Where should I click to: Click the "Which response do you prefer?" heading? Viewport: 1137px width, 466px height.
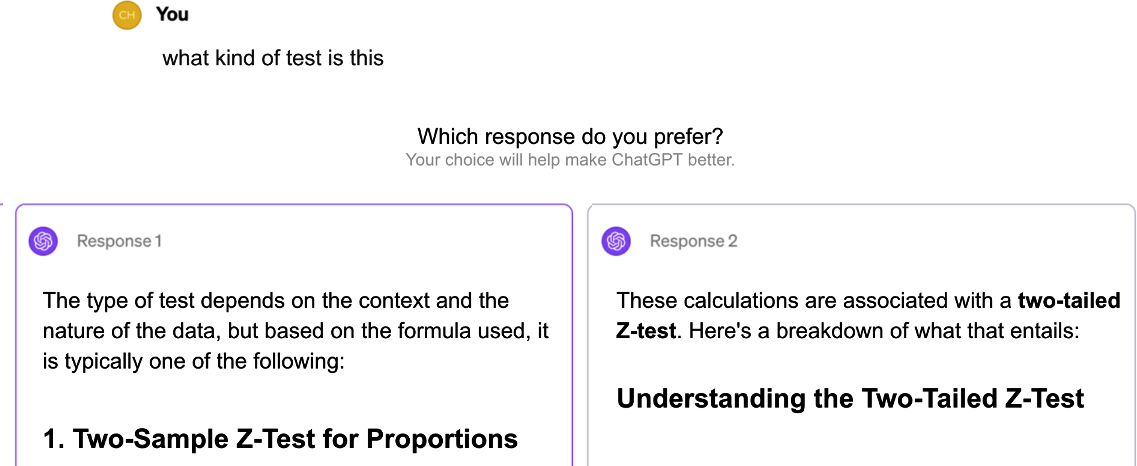point(570,136)
